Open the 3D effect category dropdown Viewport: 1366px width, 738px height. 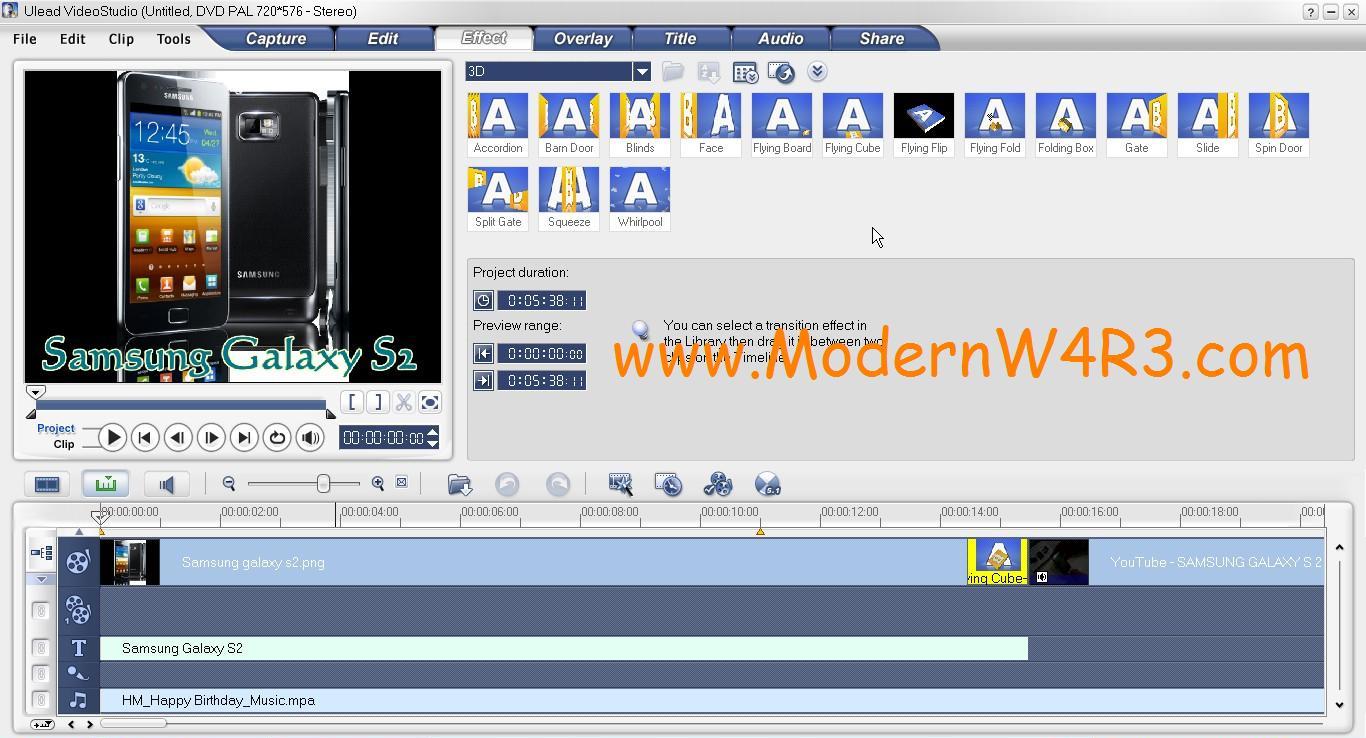pyautogui.click(x=642, y=72)
